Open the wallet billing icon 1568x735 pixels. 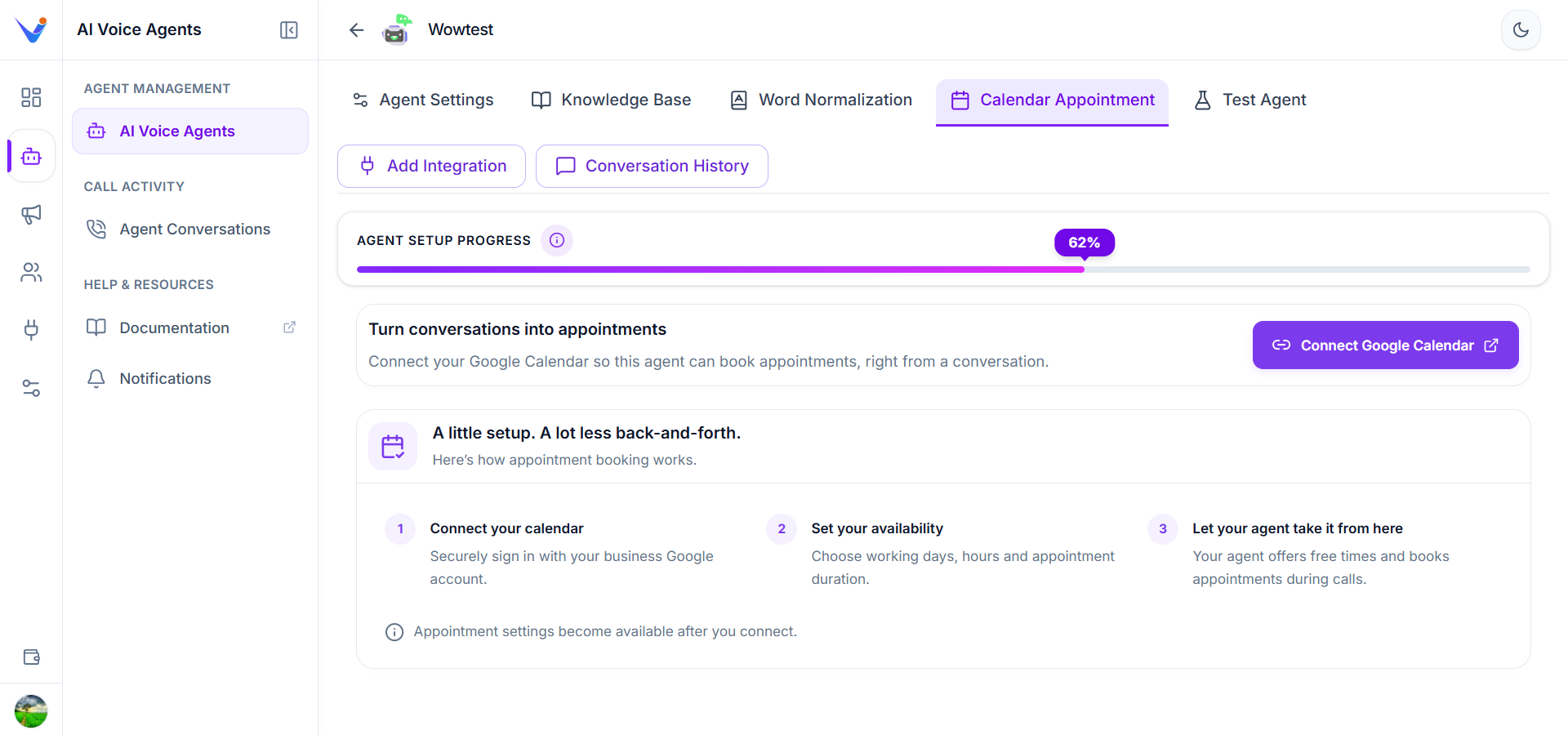pos(31,657)
